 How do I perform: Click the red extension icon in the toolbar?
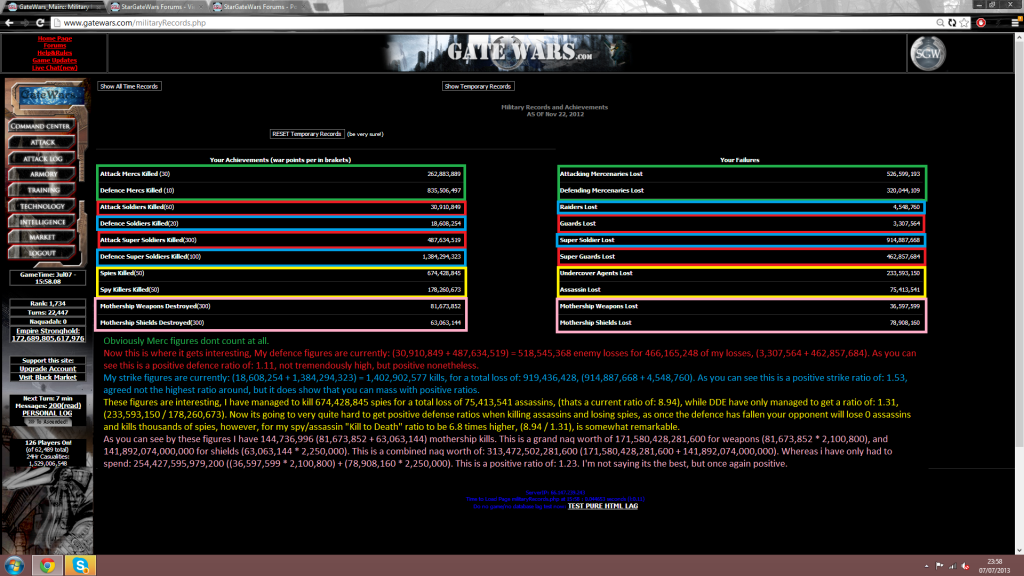coord(981,21)
